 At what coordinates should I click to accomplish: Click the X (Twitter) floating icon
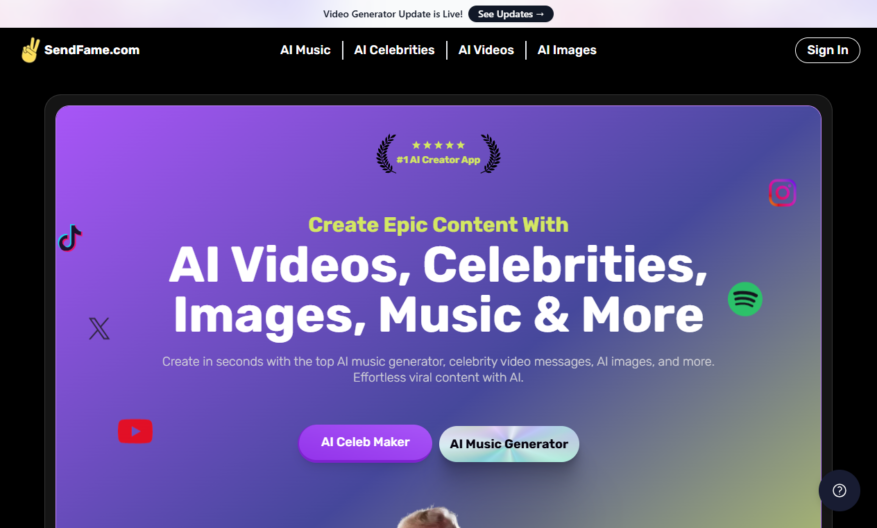(x=100, y=329)
